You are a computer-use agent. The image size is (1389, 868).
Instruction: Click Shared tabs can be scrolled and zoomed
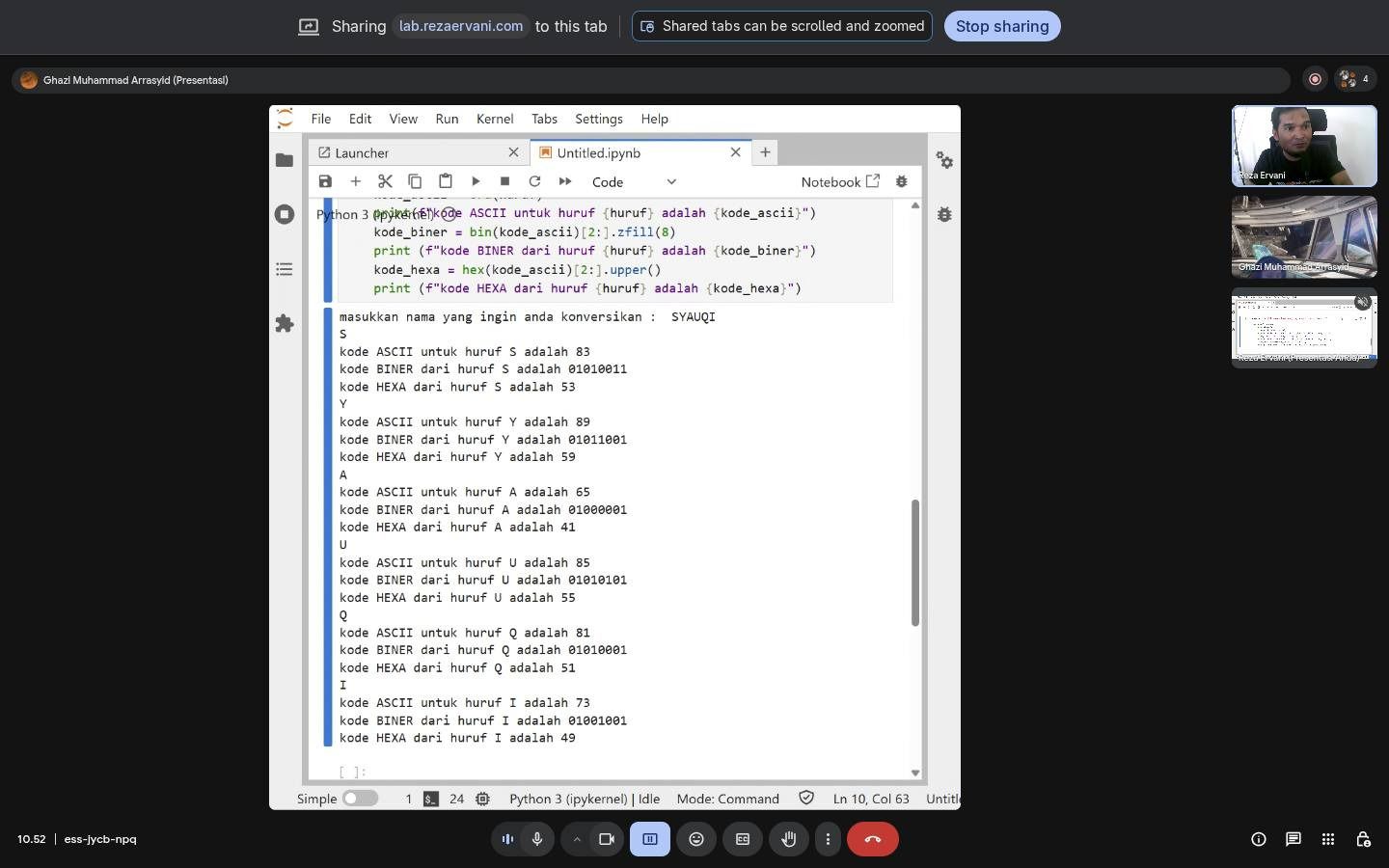(x=782, y=26)
